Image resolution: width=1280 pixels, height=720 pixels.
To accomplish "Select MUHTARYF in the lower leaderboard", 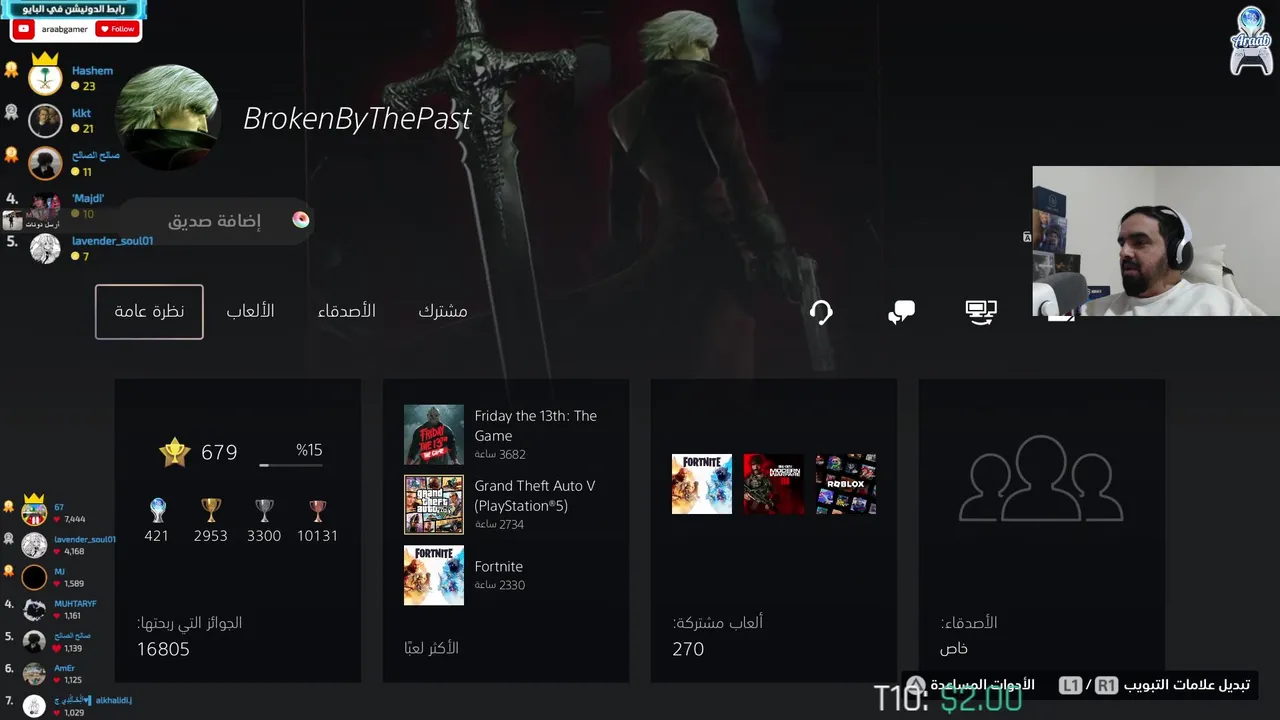I will [x=75, y=604].
